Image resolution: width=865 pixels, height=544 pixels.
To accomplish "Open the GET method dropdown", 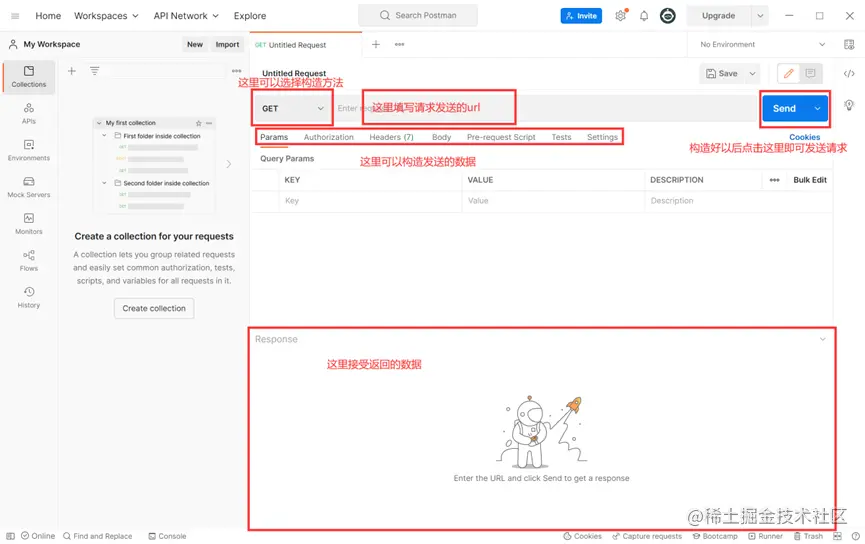I will click(x=292, y=108).
